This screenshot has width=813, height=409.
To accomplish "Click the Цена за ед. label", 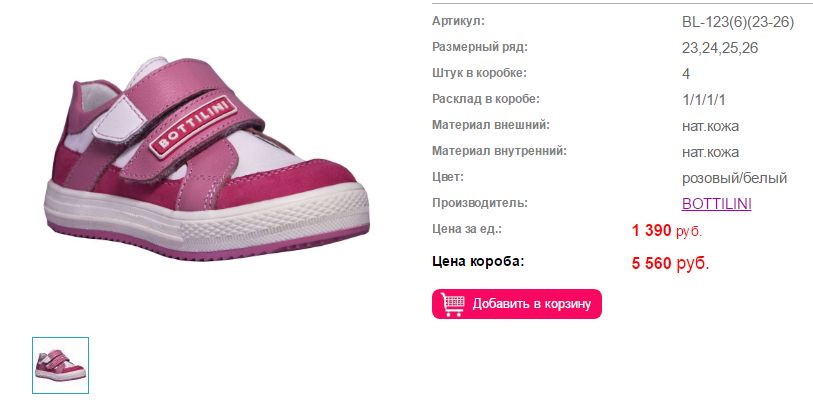I will tap(467, 229).
